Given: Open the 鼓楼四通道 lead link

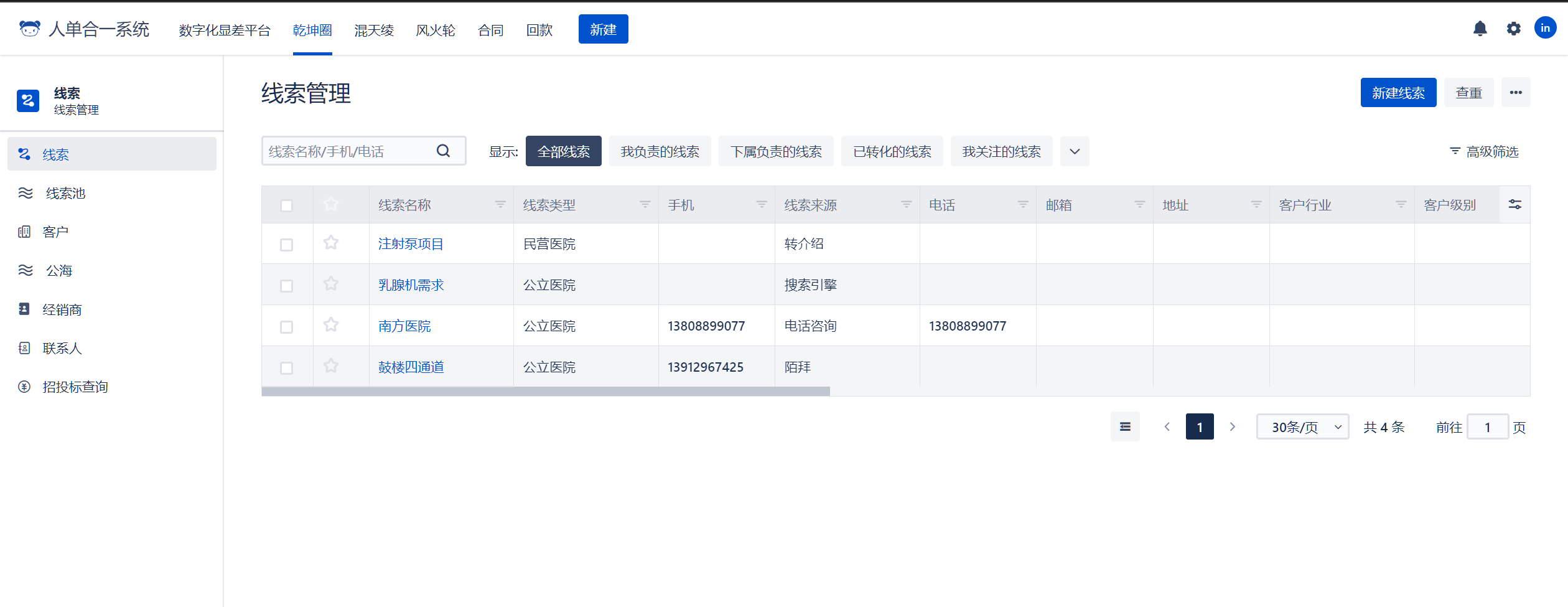Looking at the screenshot, I should 411,367.
